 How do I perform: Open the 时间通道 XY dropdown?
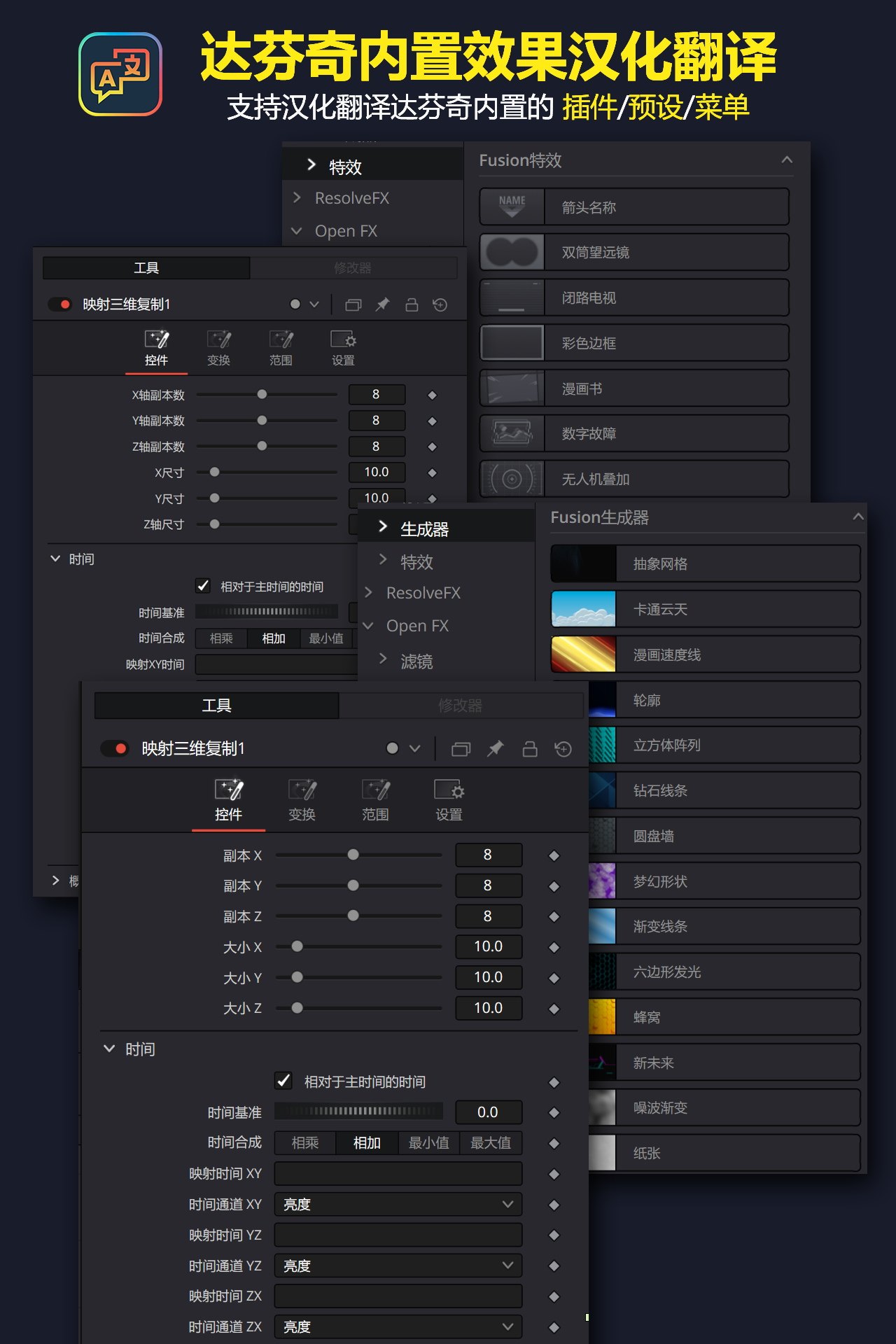[x=398, y=1204]
